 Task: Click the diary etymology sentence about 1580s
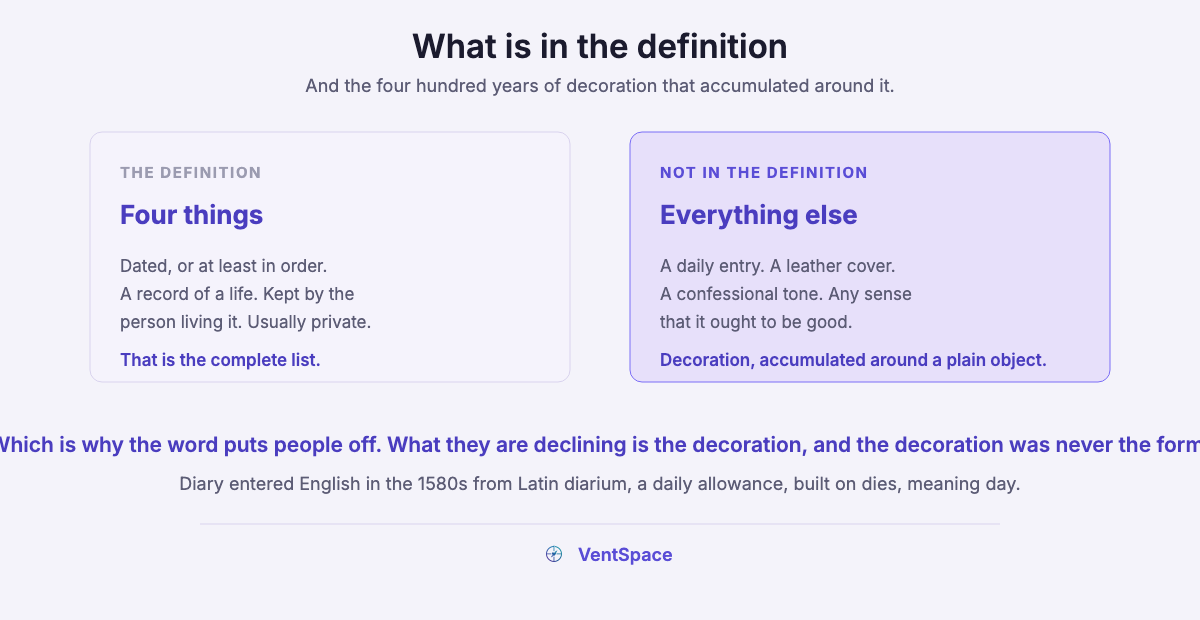[600, 484]
